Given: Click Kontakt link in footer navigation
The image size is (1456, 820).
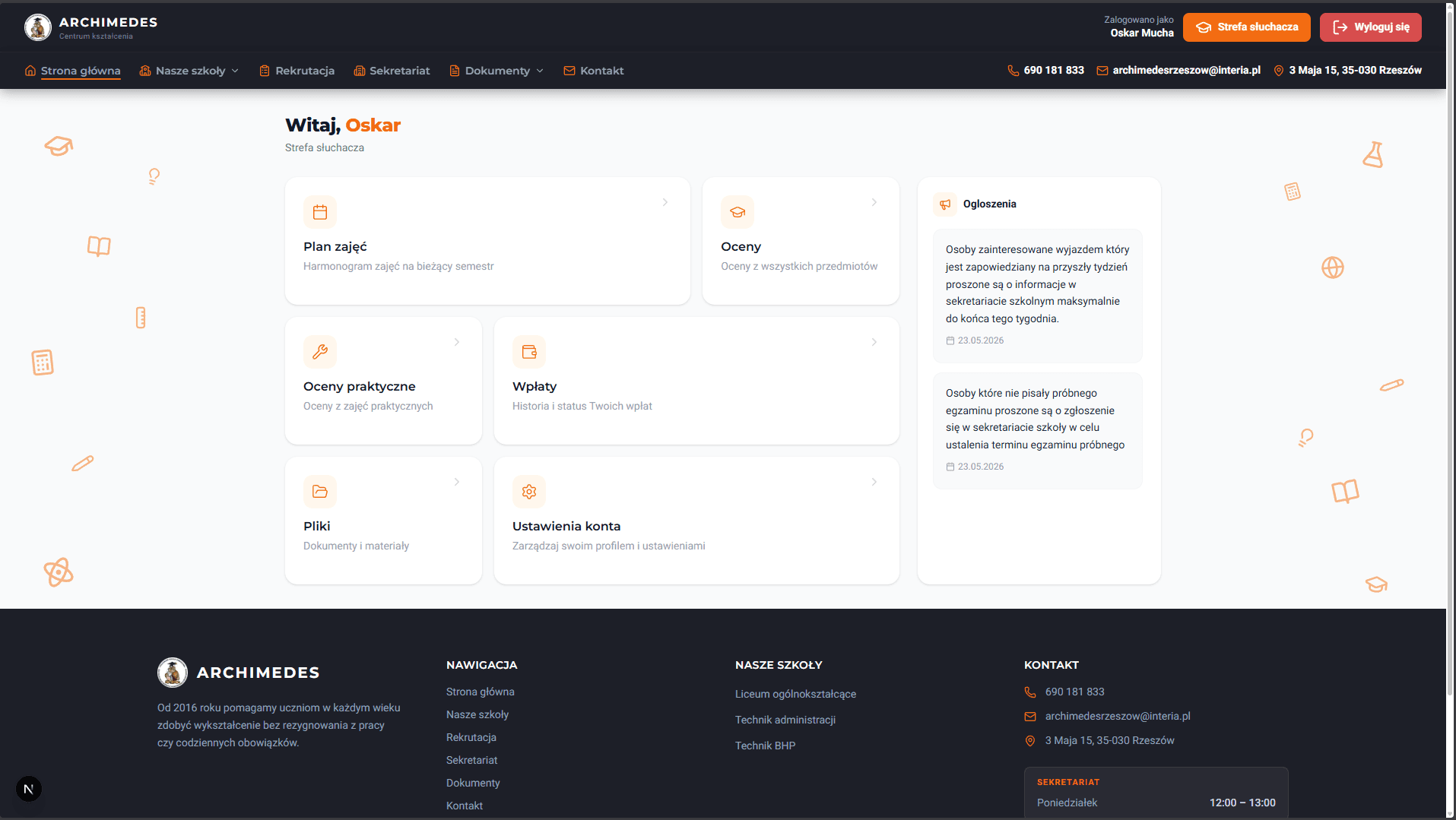Looking at the screenshot, I should click(465, 806).
